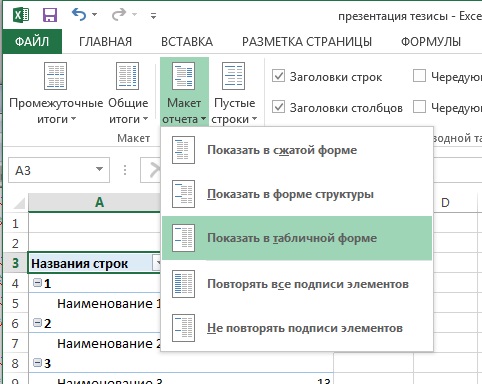Open the Name Box dropdown arrow
This screenshot has height=384, width=482.
(99, 169)
